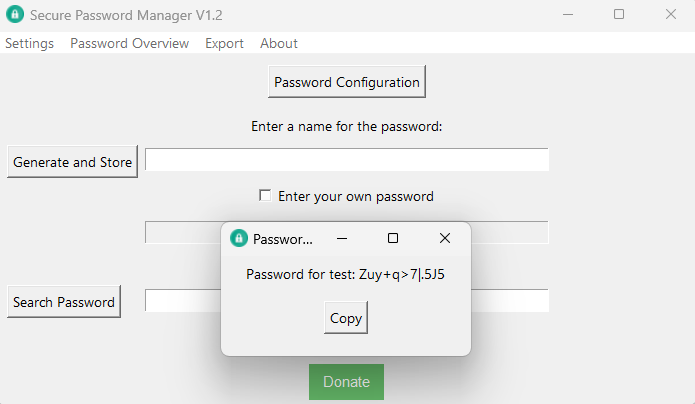Hit the Search Password button

pos(64,302)
